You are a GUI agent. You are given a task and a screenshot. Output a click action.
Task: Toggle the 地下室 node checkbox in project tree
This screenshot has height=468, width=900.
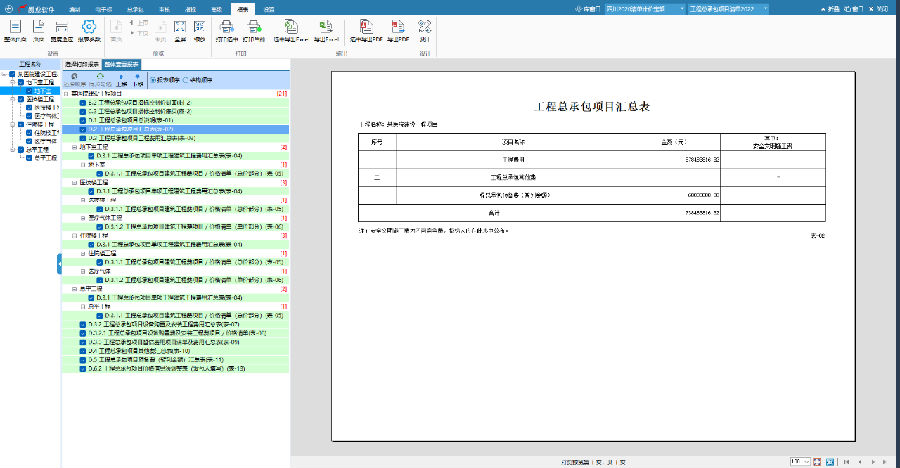click(x=28, y=90)
